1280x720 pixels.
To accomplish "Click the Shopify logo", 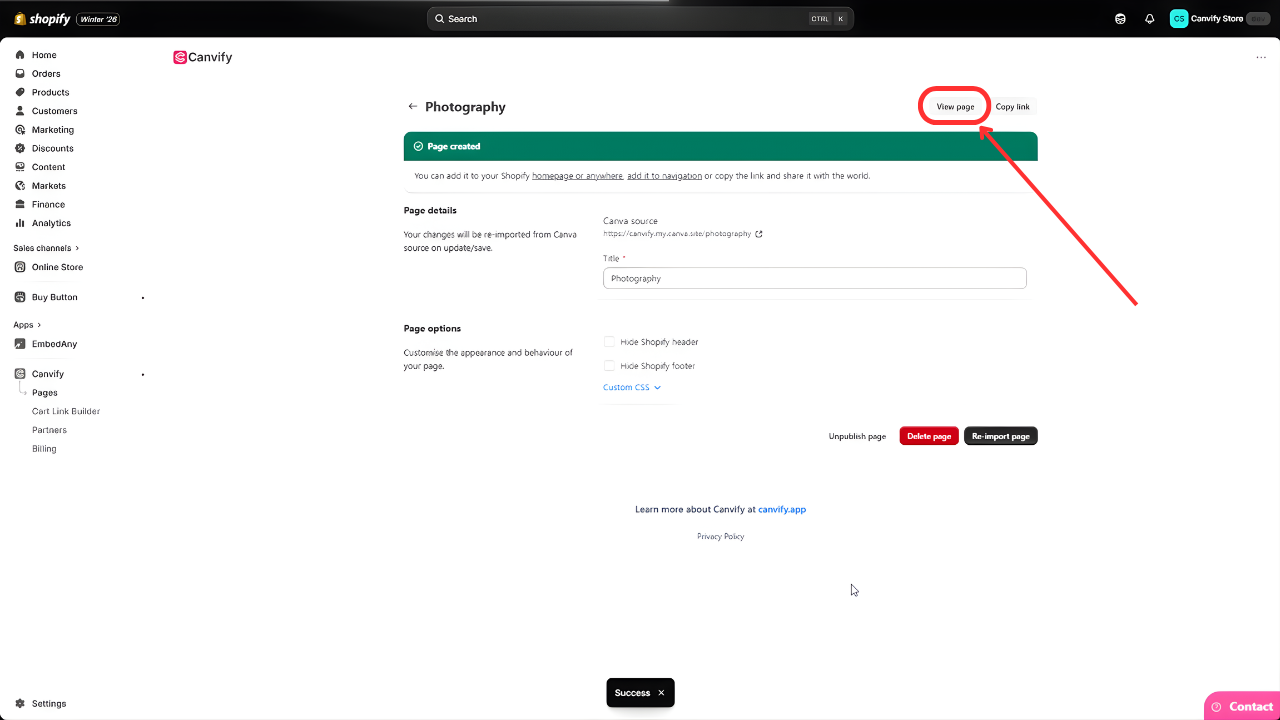I will click(42, 19).
